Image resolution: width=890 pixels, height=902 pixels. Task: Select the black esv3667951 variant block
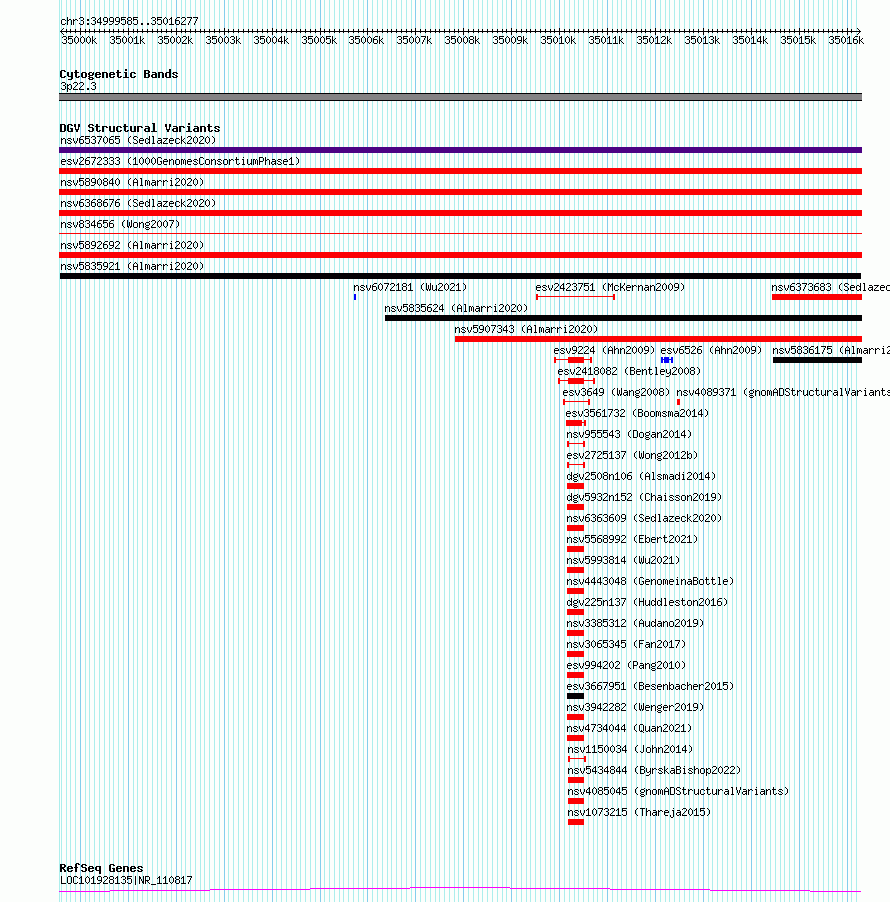pyautogui.click(x=575, y=696)
